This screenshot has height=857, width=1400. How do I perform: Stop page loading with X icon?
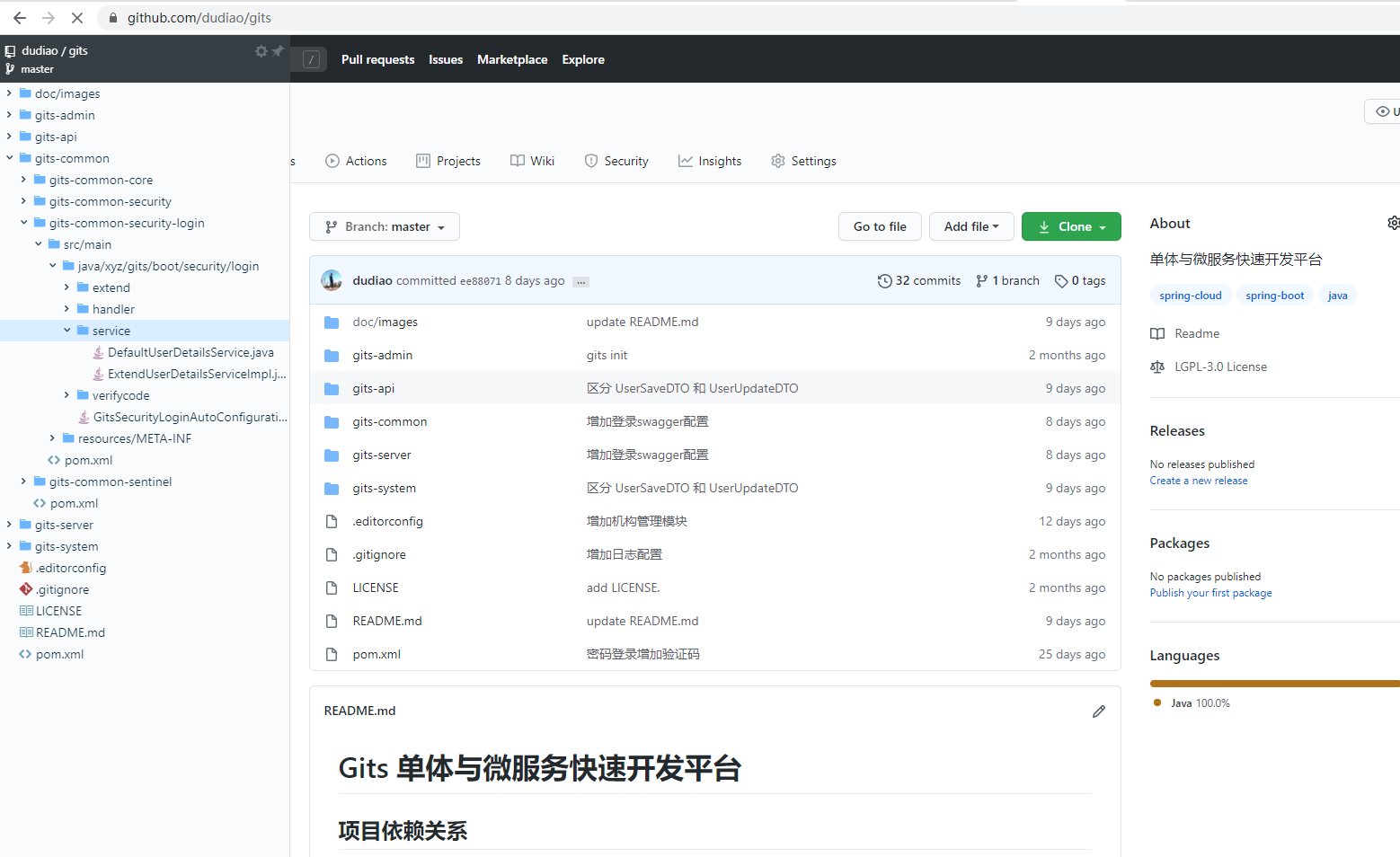coord(77,18)
